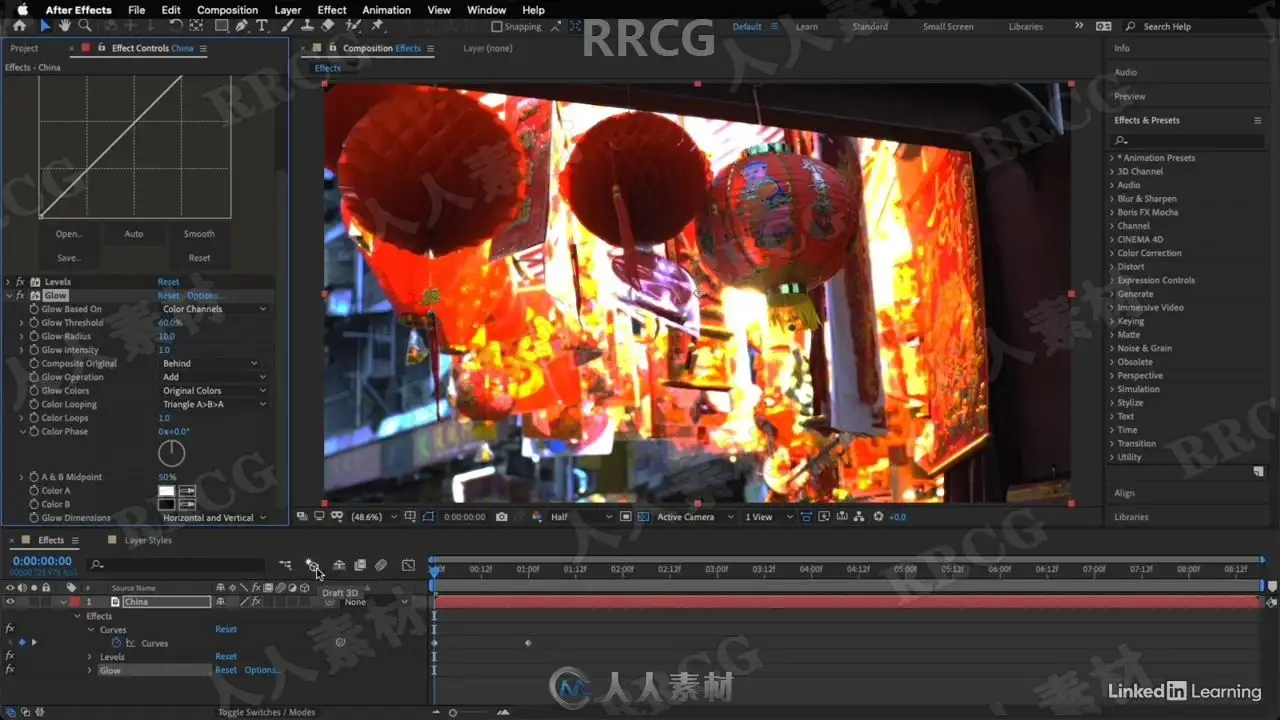Select the Hand tool in toolbar
The image size is (1280, 720).
pos(65,26)
